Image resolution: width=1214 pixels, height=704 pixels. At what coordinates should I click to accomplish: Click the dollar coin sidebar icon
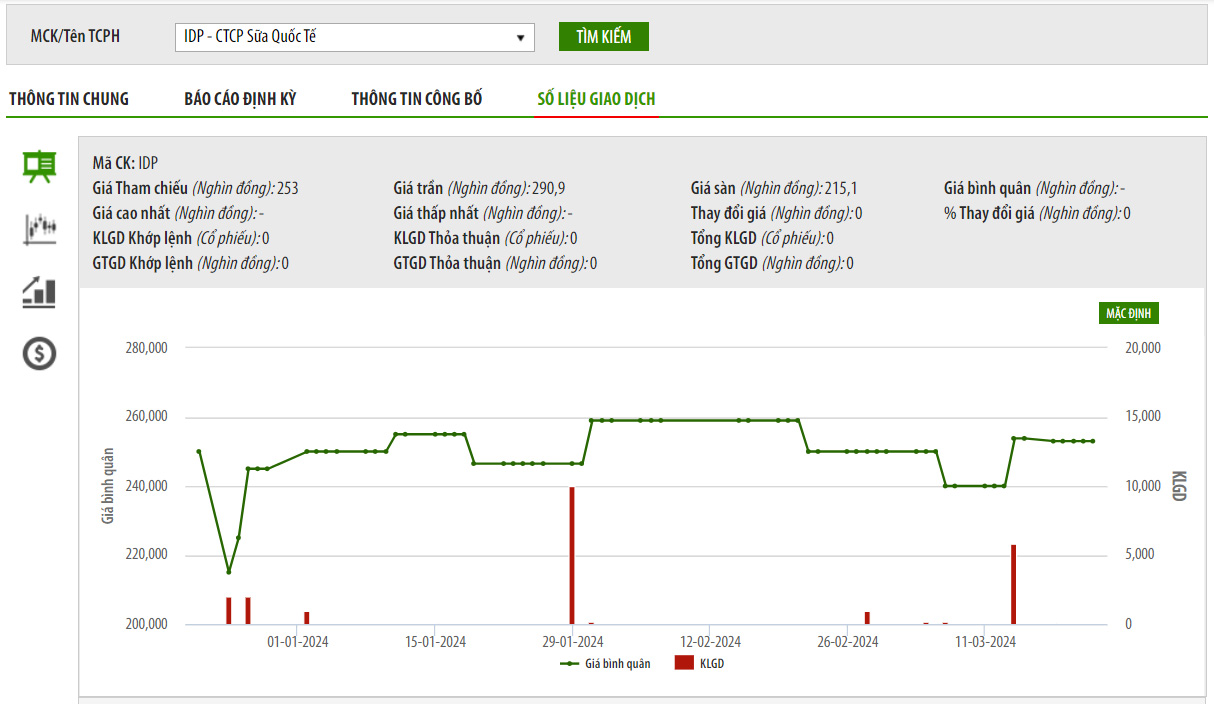coord(39,353)
